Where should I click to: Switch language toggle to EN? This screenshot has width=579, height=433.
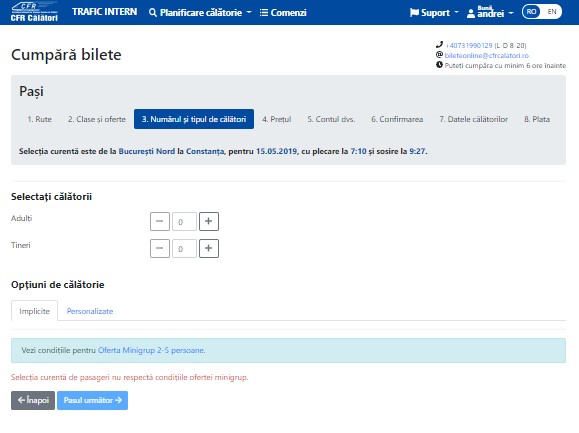[x=552, y=12]
